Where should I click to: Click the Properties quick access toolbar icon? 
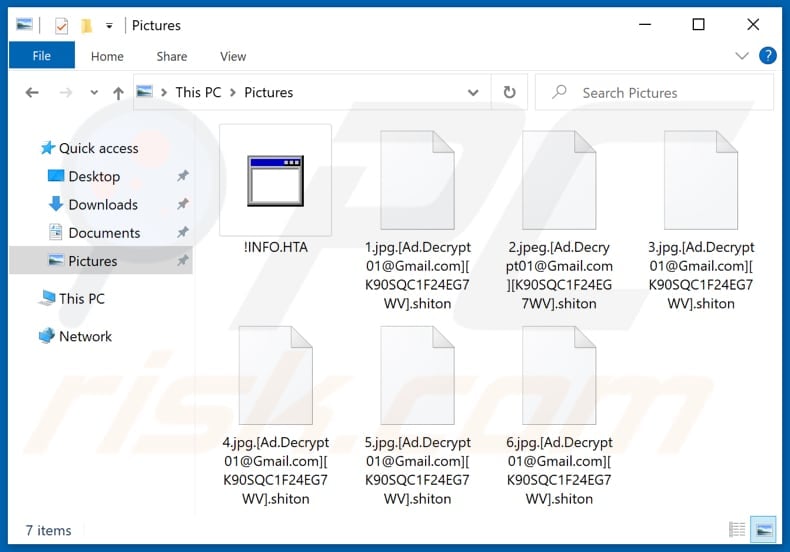[x=61, y=25]
